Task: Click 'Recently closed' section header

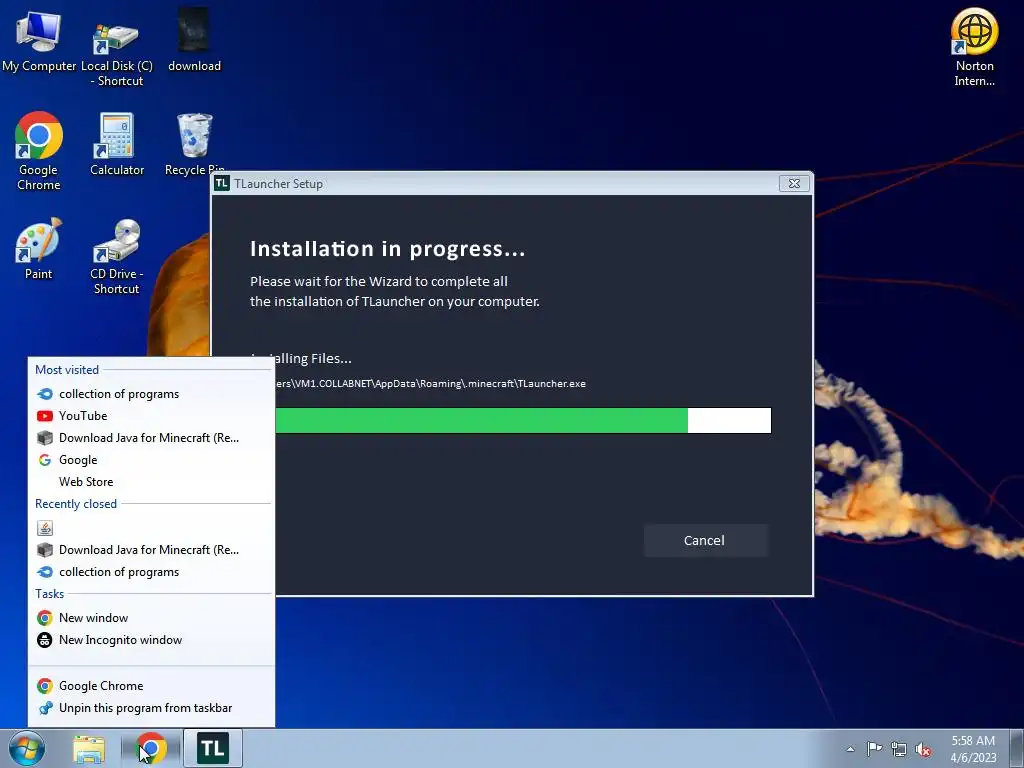Action: coord(76,504)
